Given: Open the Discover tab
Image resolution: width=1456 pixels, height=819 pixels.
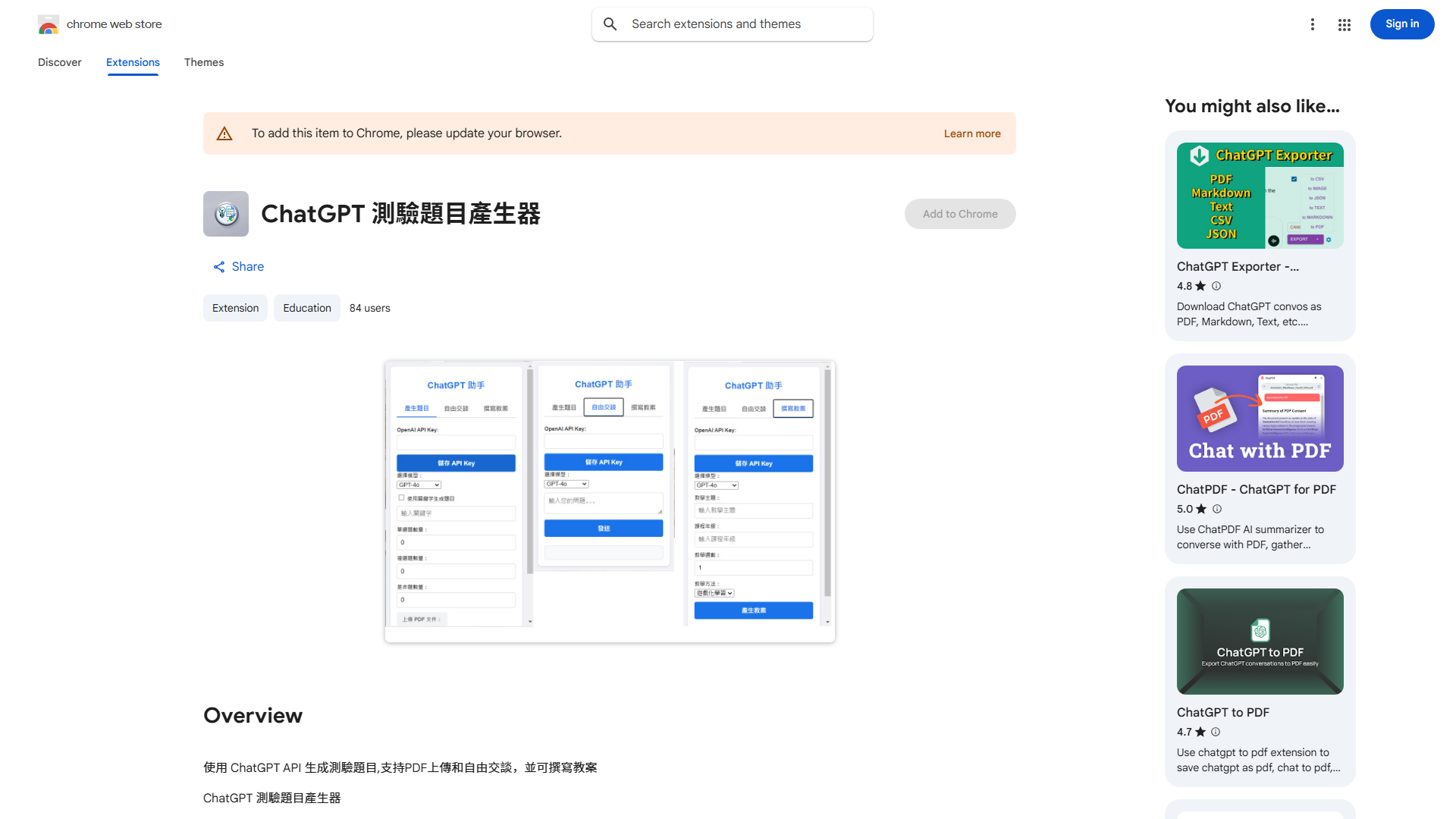Looking at the screenshot, I should 59,62.
